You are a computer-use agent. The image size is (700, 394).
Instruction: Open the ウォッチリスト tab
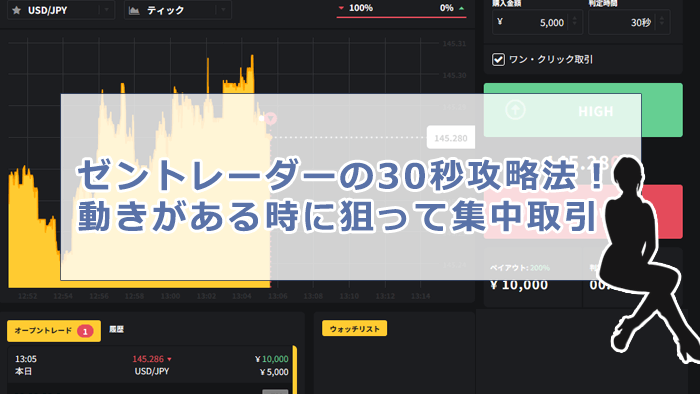click(354, 328)
